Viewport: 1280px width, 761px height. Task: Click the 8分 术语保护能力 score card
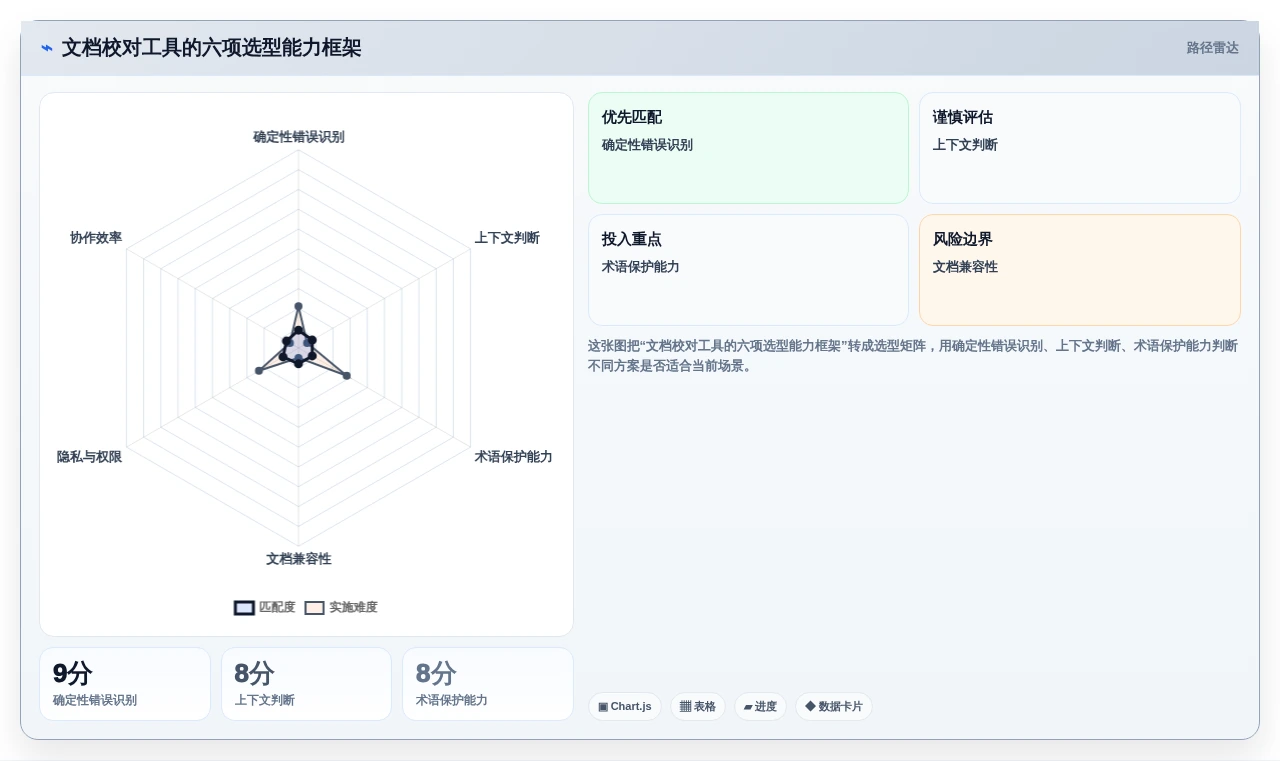tap(488, 684)
